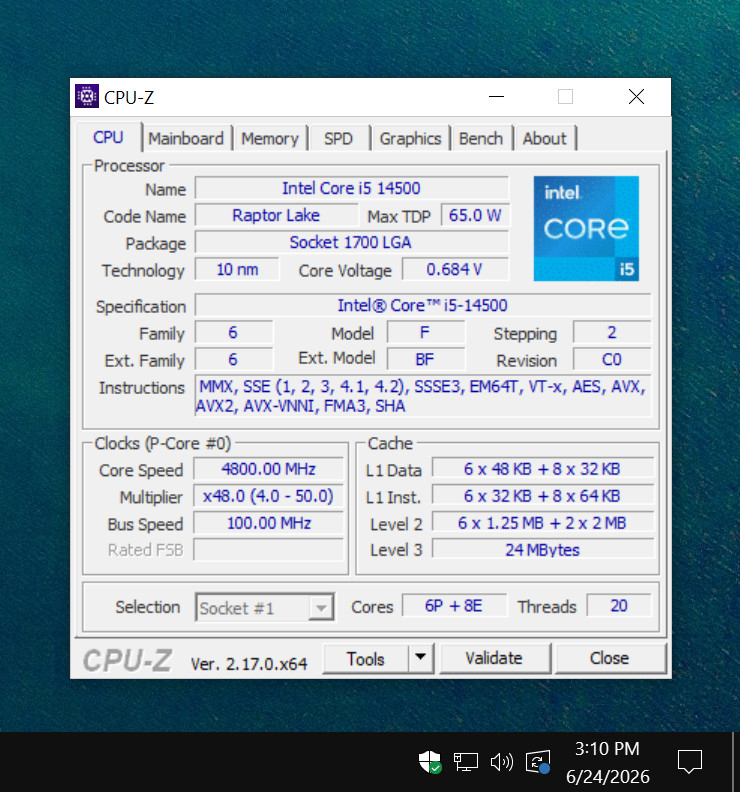The image size is (740, 792).
Task: Open the notification center icon
Action: click(x=689, y=761)
